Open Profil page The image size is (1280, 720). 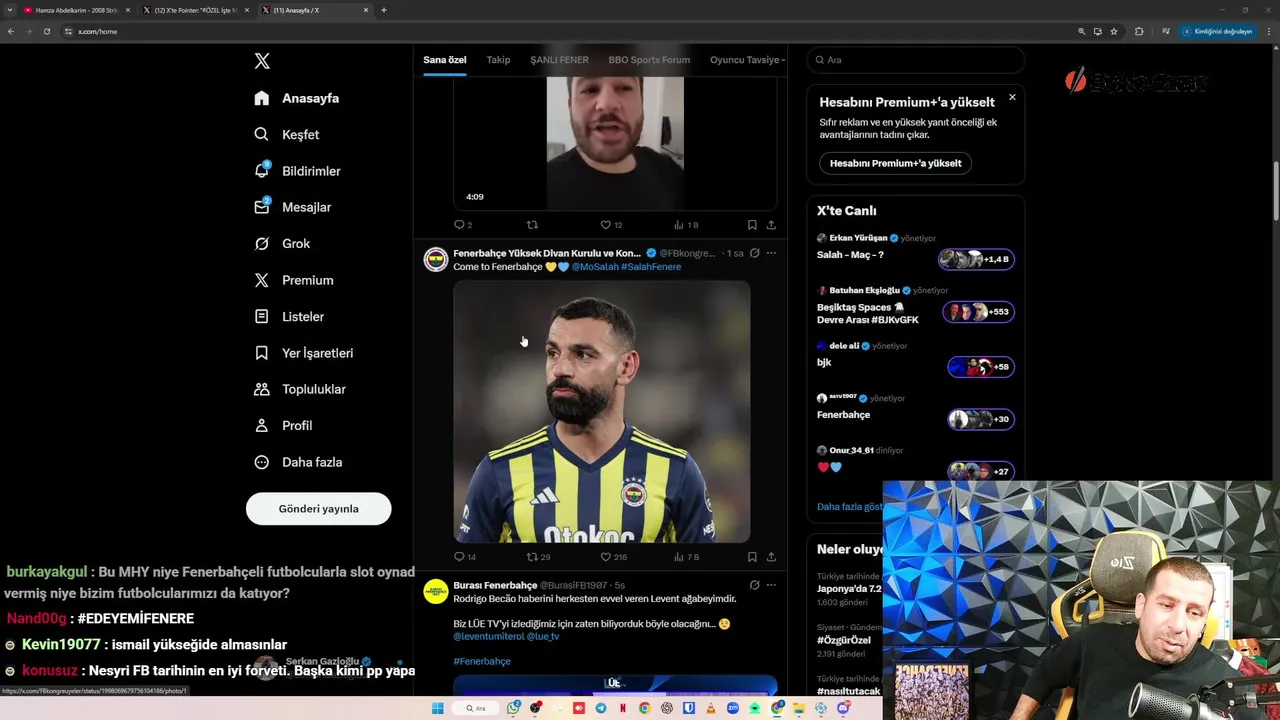pos(283,425)
